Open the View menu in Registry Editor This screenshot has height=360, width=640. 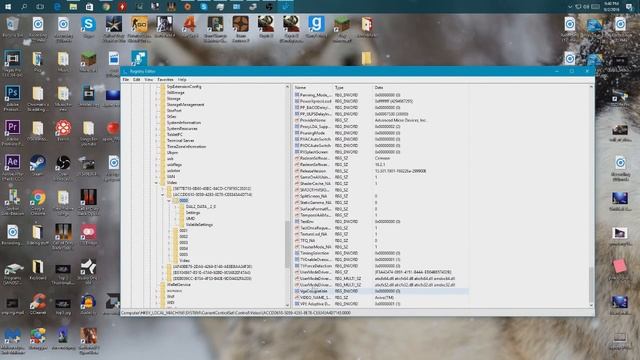pyautogui.click(x=149, y=79)
